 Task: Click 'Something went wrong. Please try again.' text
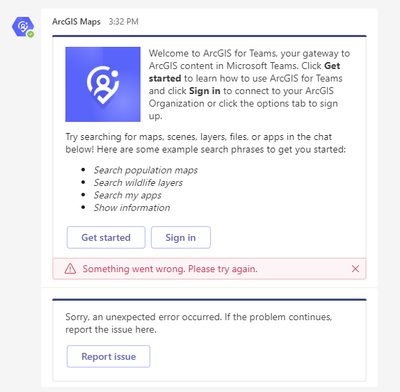click(170, 269)
